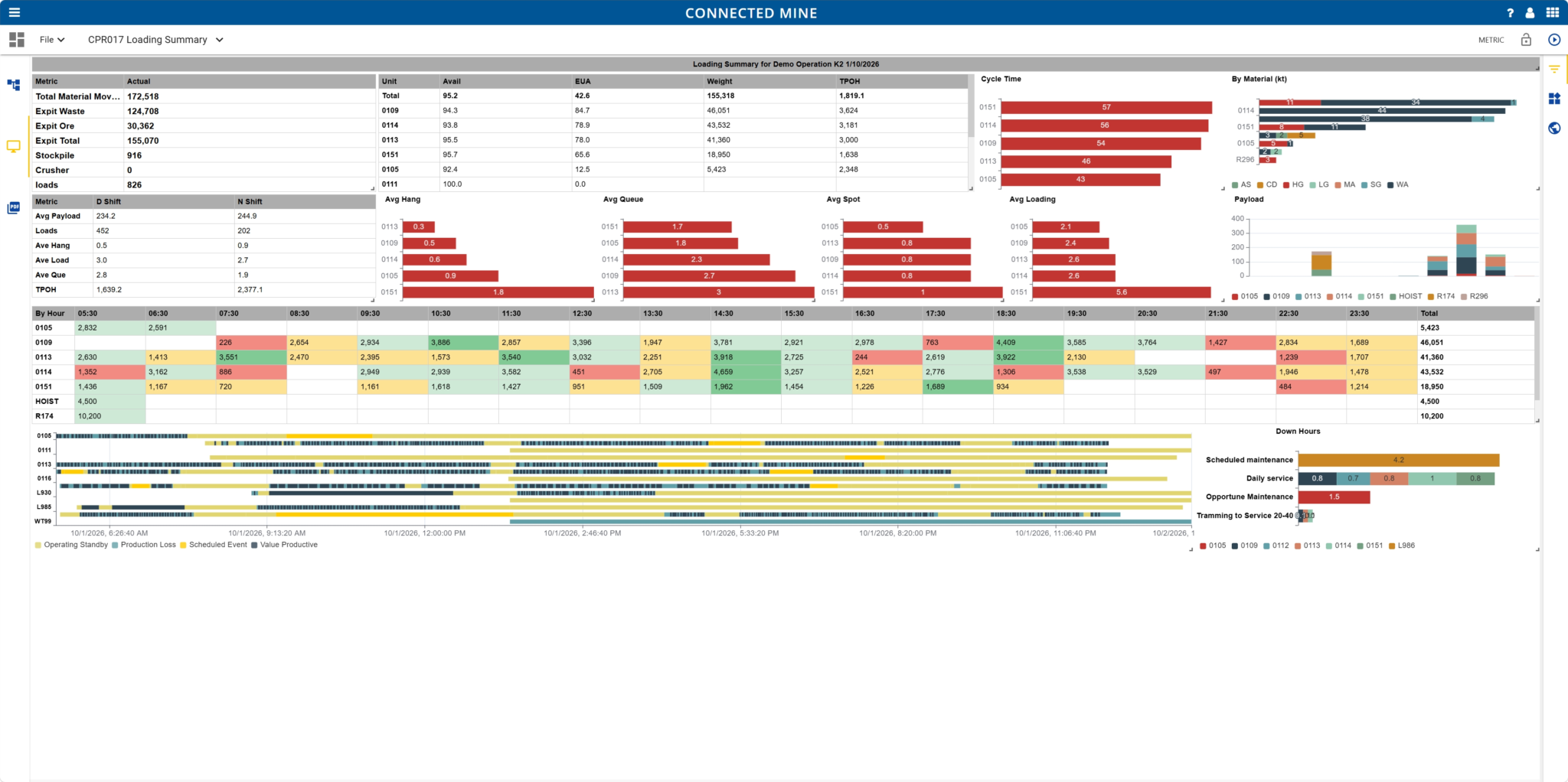Toggle the HOIST legend entry in Payload chart
Image resolution: width=1568 pixels, height=782 pixels.
(1406, 296)
